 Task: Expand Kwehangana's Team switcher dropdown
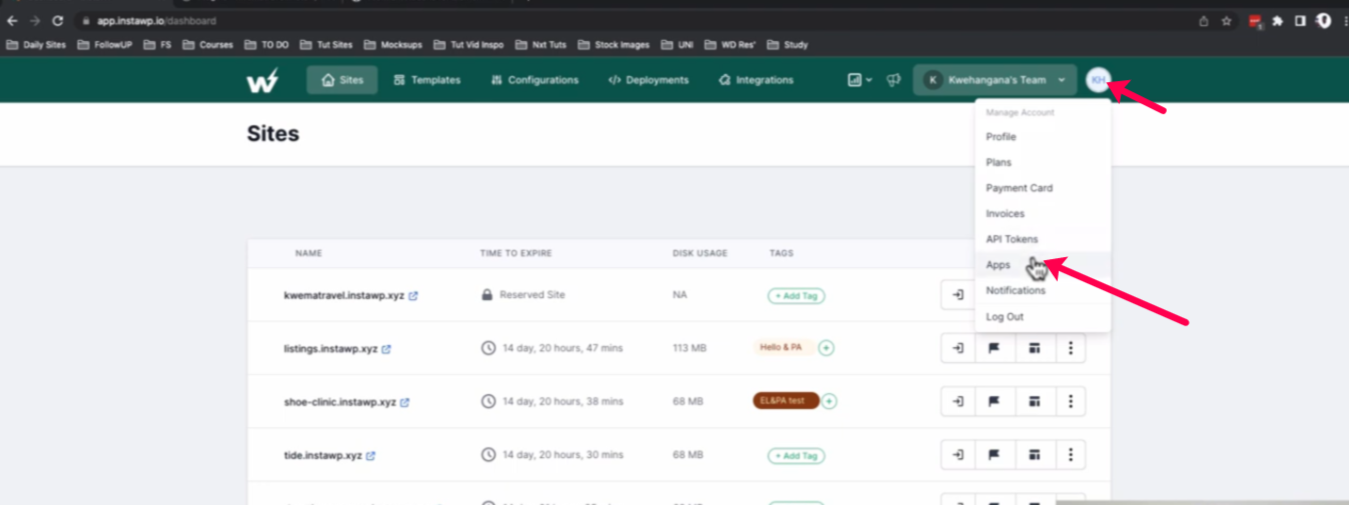coord(995,80)
